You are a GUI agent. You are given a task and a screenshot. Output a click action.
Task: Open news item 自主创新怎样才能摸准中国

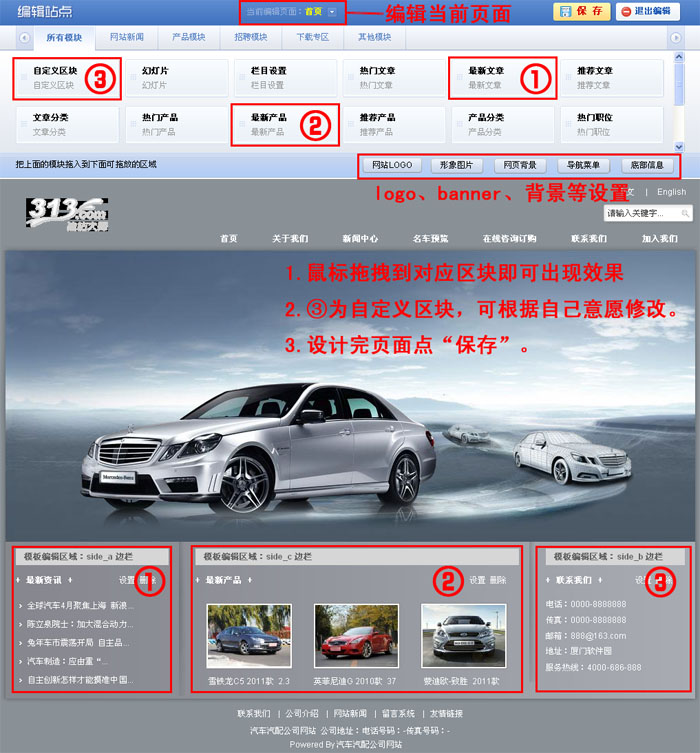click(80, 680)
